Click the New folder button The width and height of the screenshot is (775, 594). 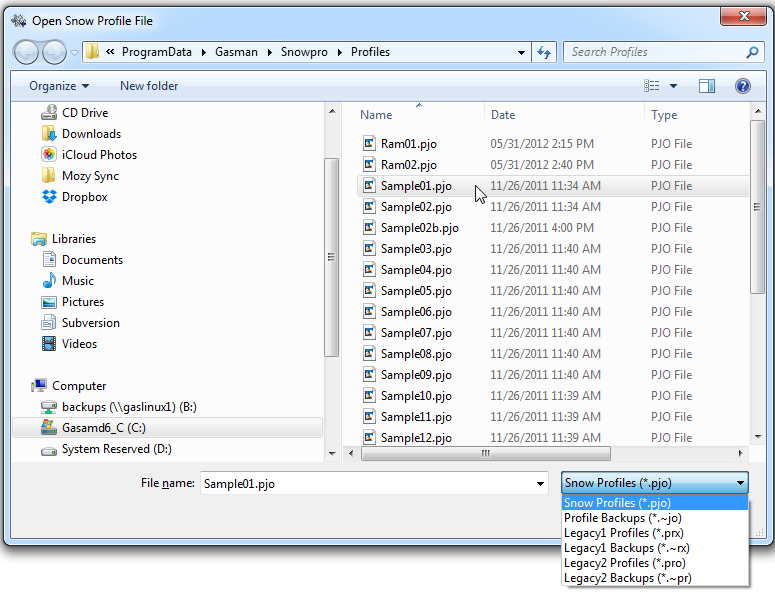pos(149,87)
